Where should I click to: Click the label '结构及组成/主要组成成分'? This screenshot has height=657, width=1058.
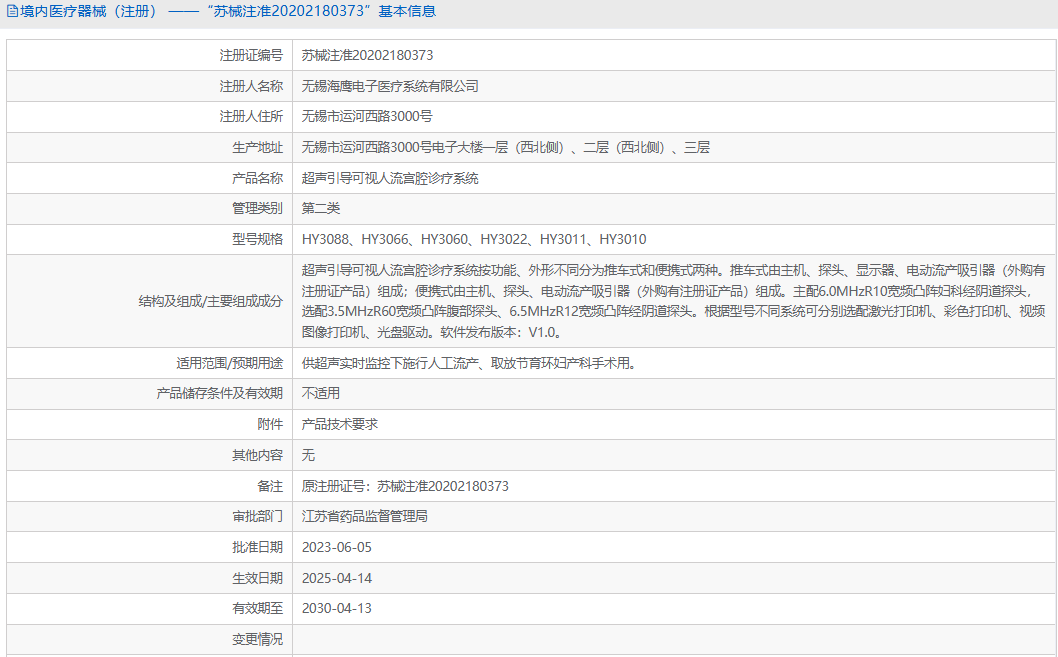point(211,302)
